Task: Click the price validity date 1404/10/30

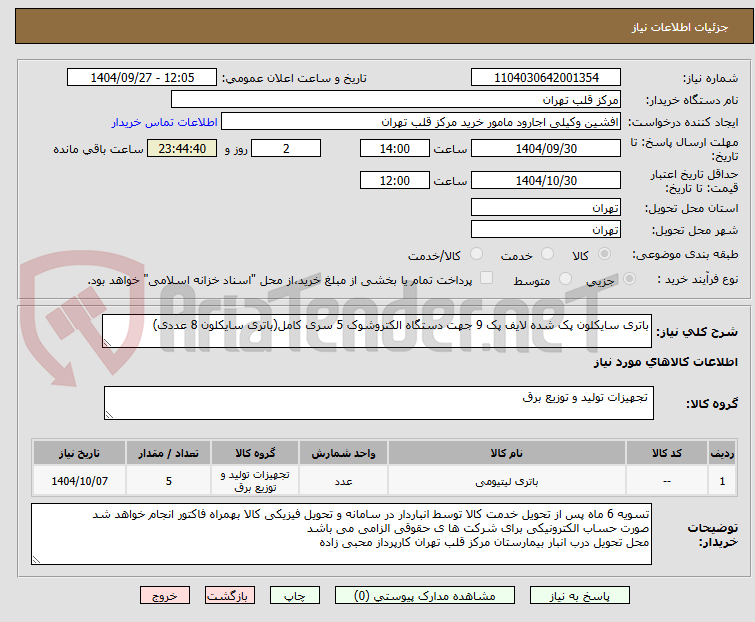Action: (546, 181)
